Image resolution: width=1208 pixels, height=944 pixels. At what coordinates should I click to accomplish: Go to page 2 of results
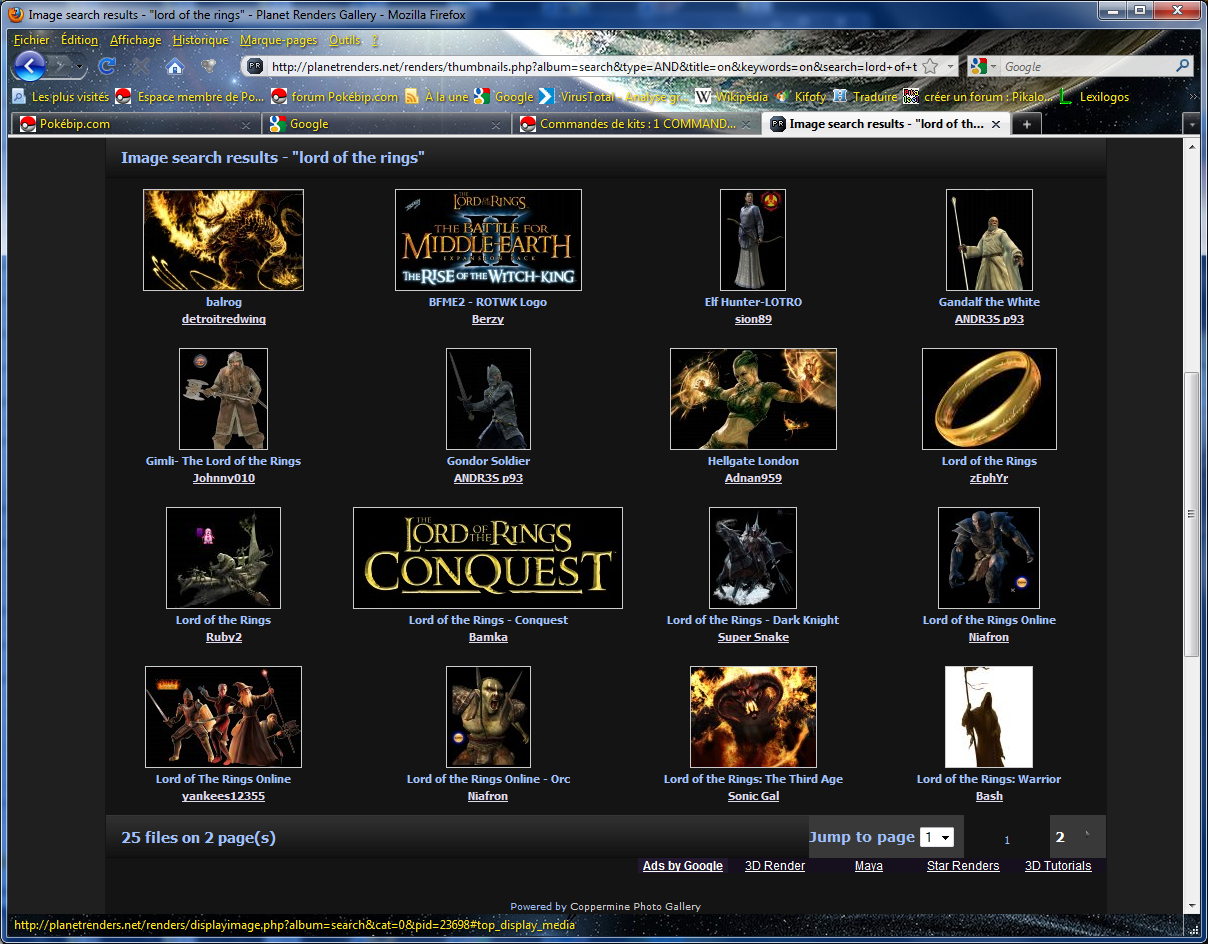pyautogui.click(x=1060, y=837)
